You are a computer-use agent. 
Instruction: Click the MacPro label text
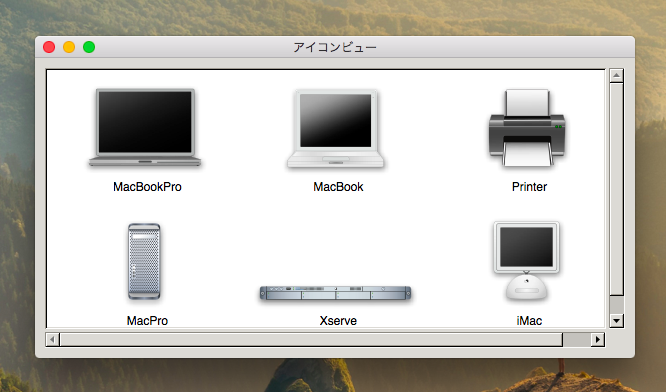(147, 320)
